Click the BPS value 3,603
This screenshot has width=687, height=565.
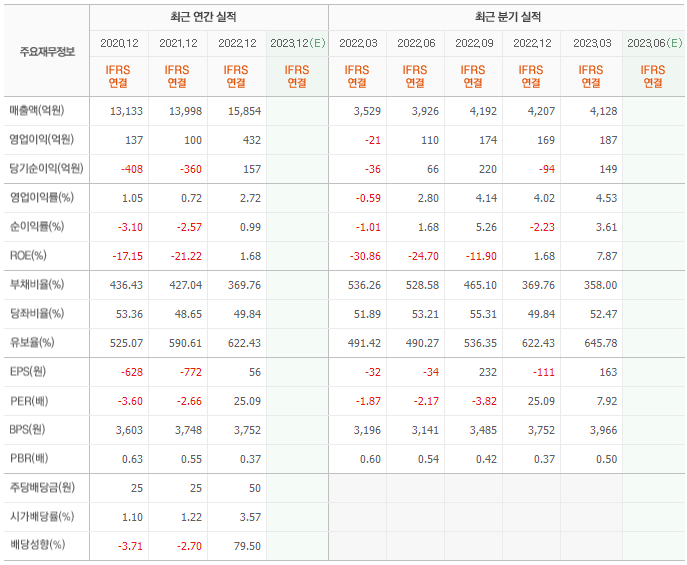point(129,431)
